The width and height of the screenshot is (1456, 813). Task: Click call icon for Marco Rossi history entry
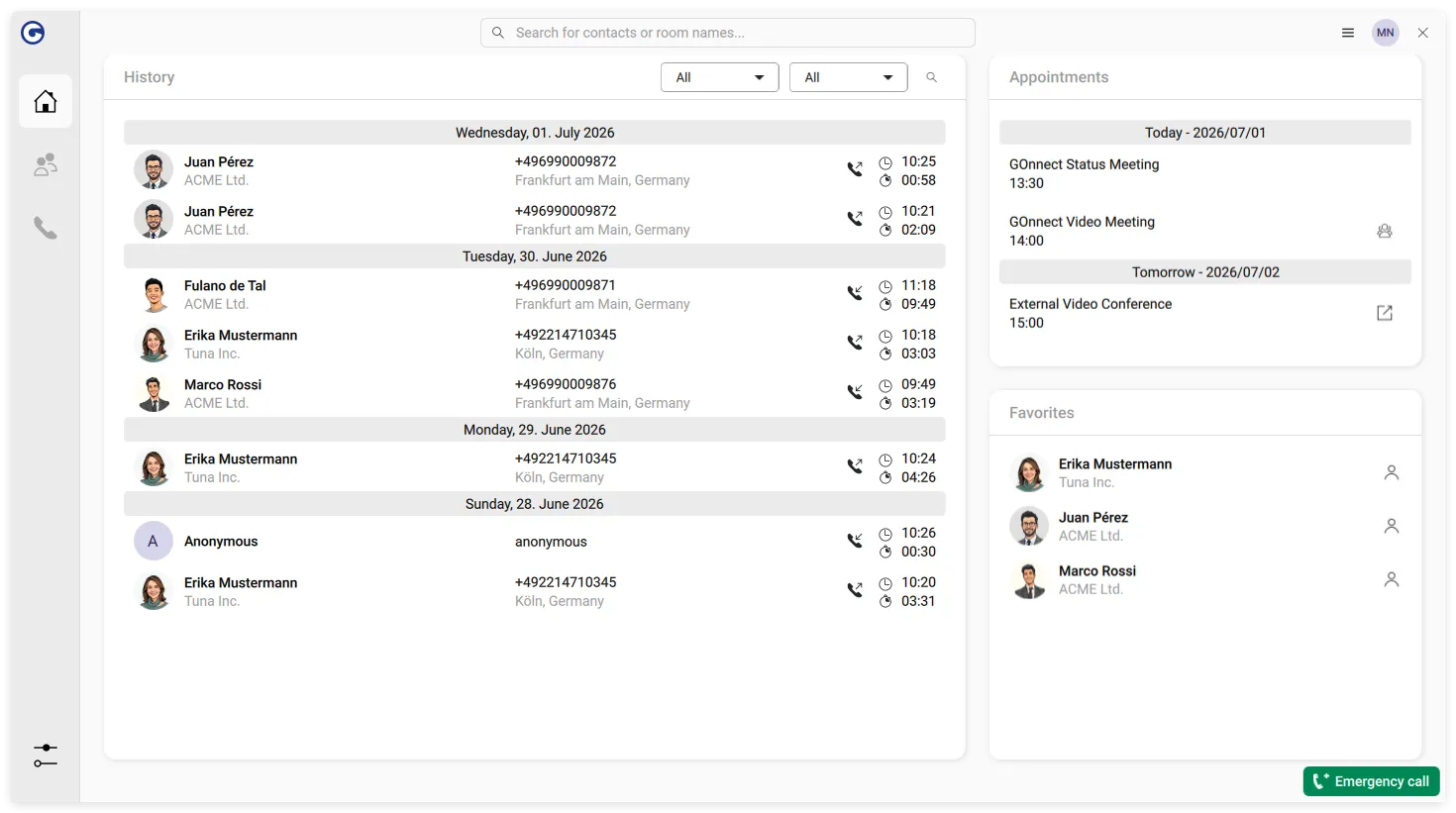[855, 392]
